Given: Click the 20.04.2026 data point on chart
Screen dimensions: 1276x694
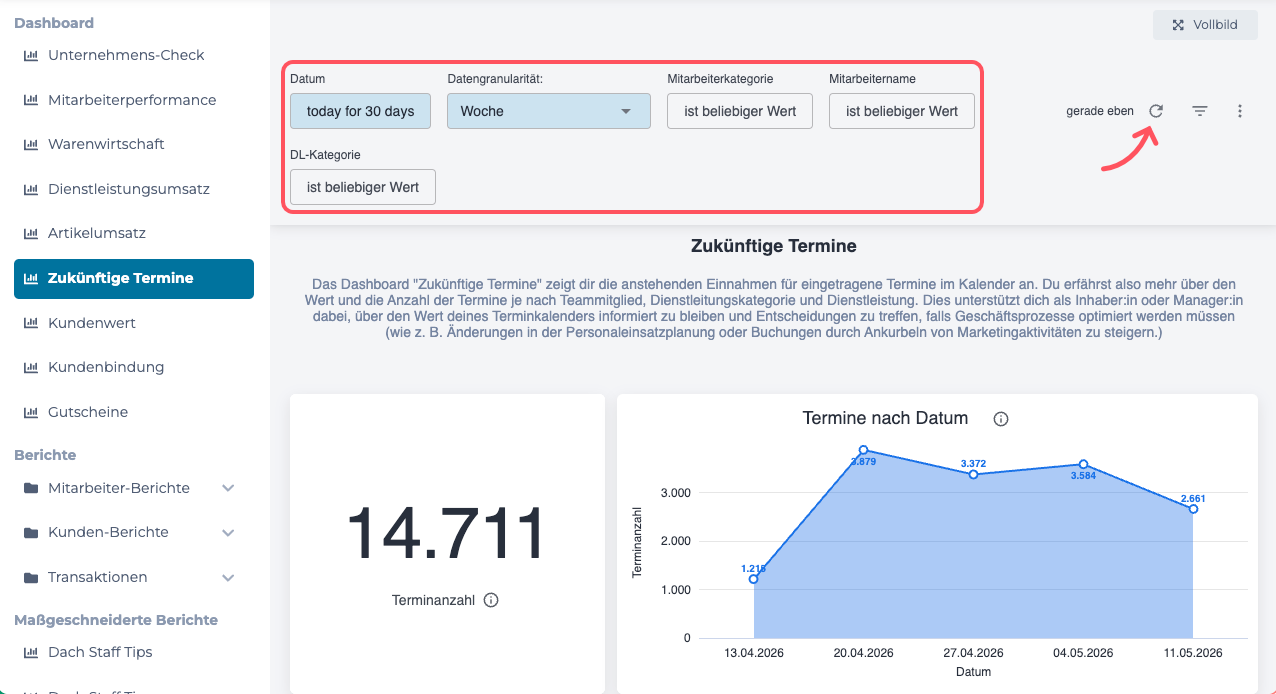Looking at the screenshot, I should tap(863, 450).
